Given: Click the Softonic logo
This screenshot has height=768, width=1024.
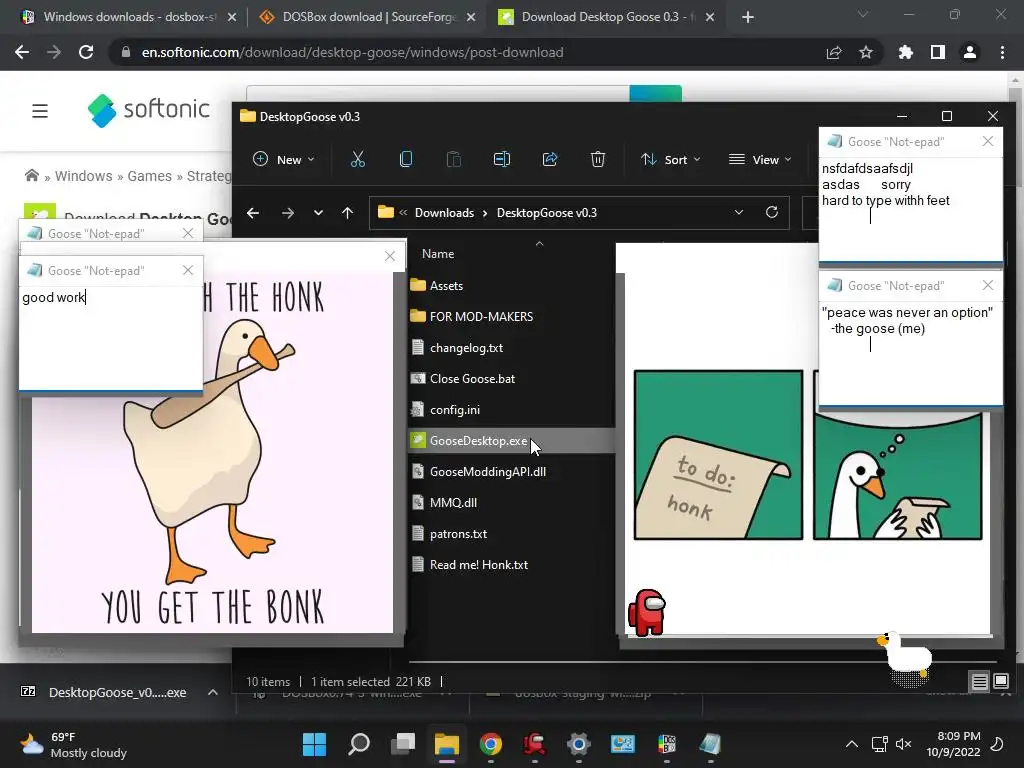Looking at the screenshot, I should [x=149, y=110].
